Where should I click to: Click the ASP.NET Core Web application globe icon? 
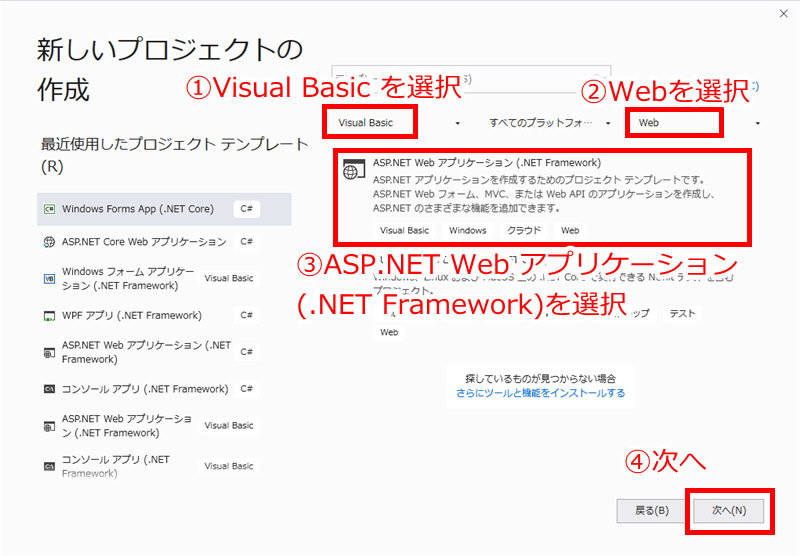pyautogui.click(x=49, y=242)
